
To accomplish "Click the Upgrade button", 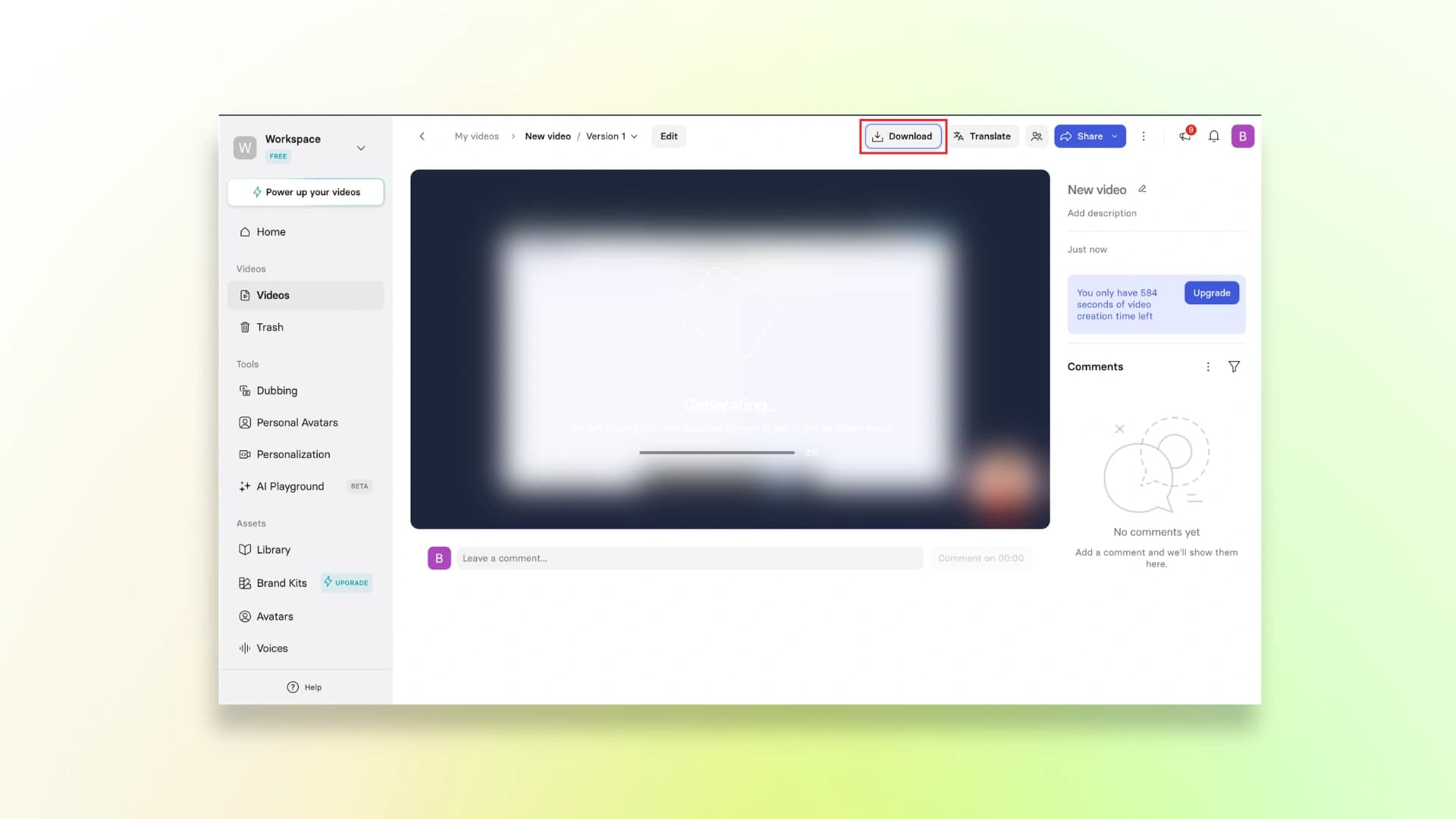I will coord(1211,293).
